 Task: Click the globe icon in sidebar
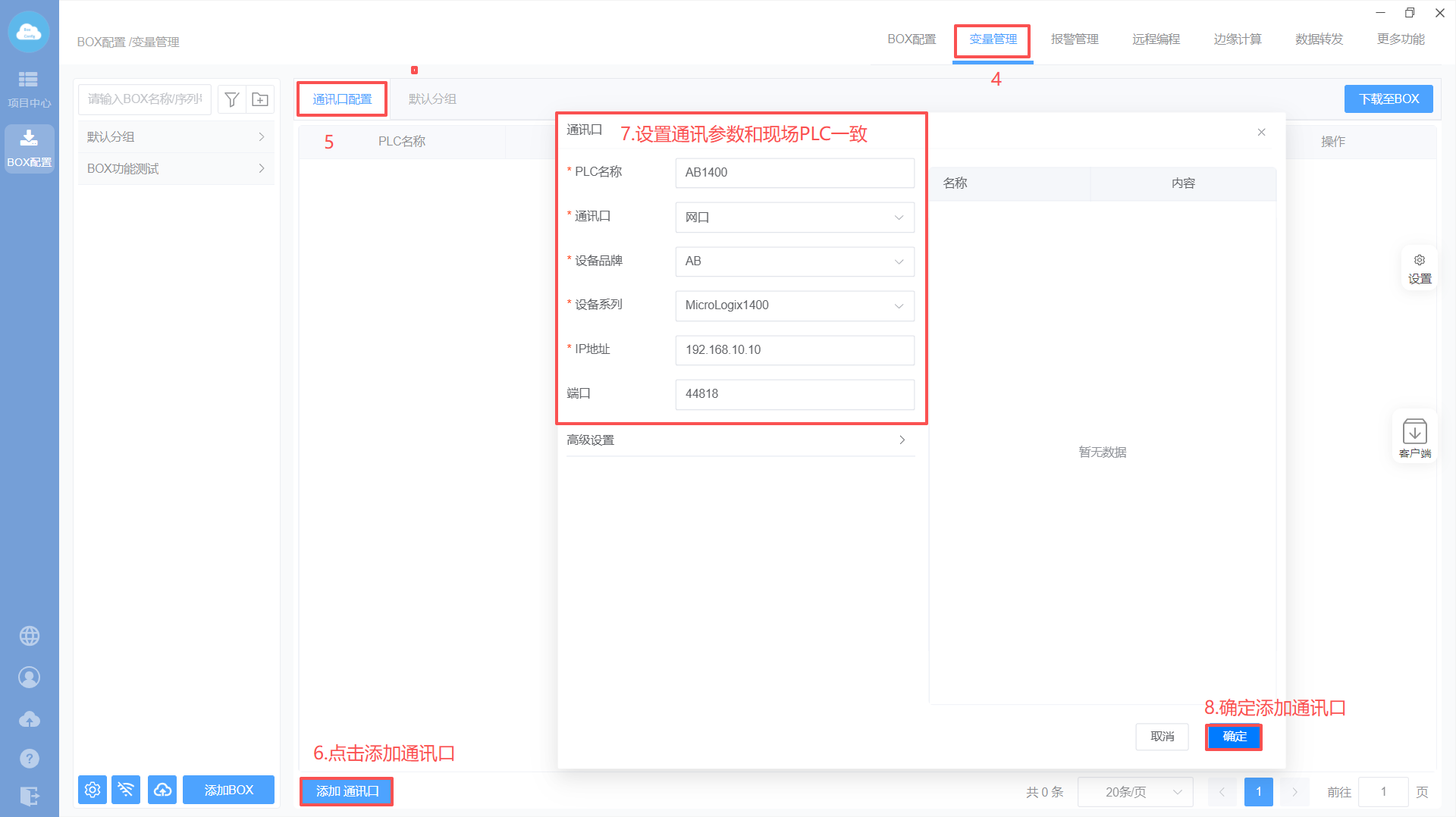pos(30,636)
